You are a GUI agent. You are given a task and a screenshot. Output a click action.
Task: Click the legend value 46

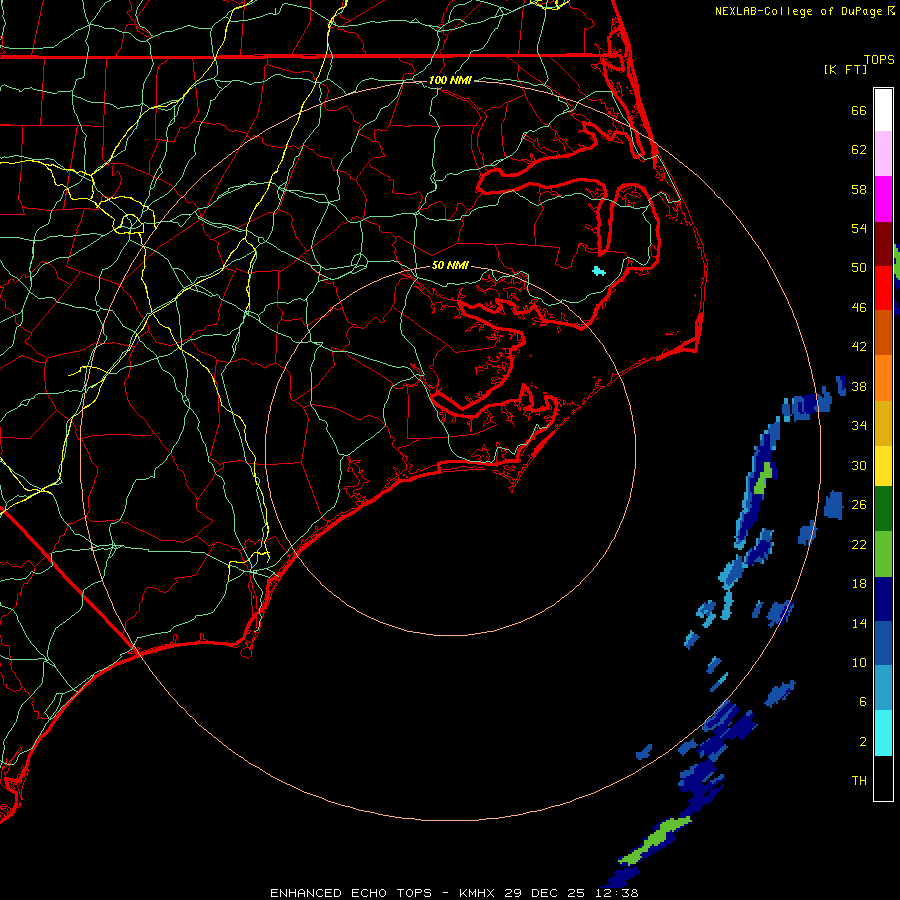coord(859,308)
